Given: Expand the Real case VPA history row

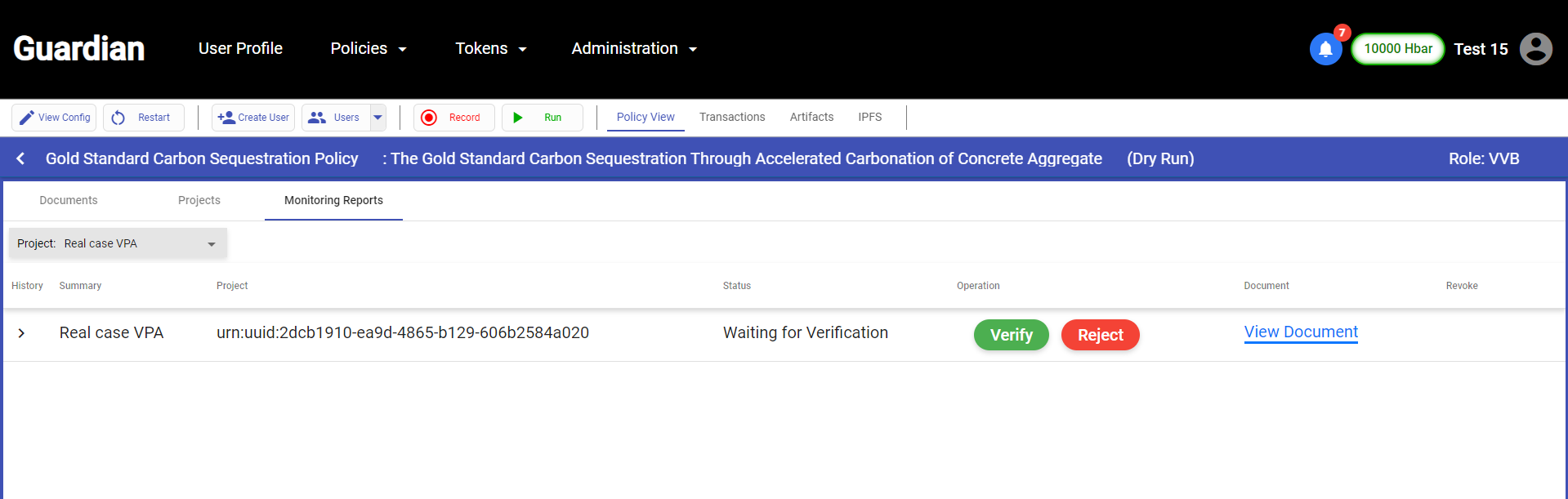Looking at the screenshot, I should 21,333.
